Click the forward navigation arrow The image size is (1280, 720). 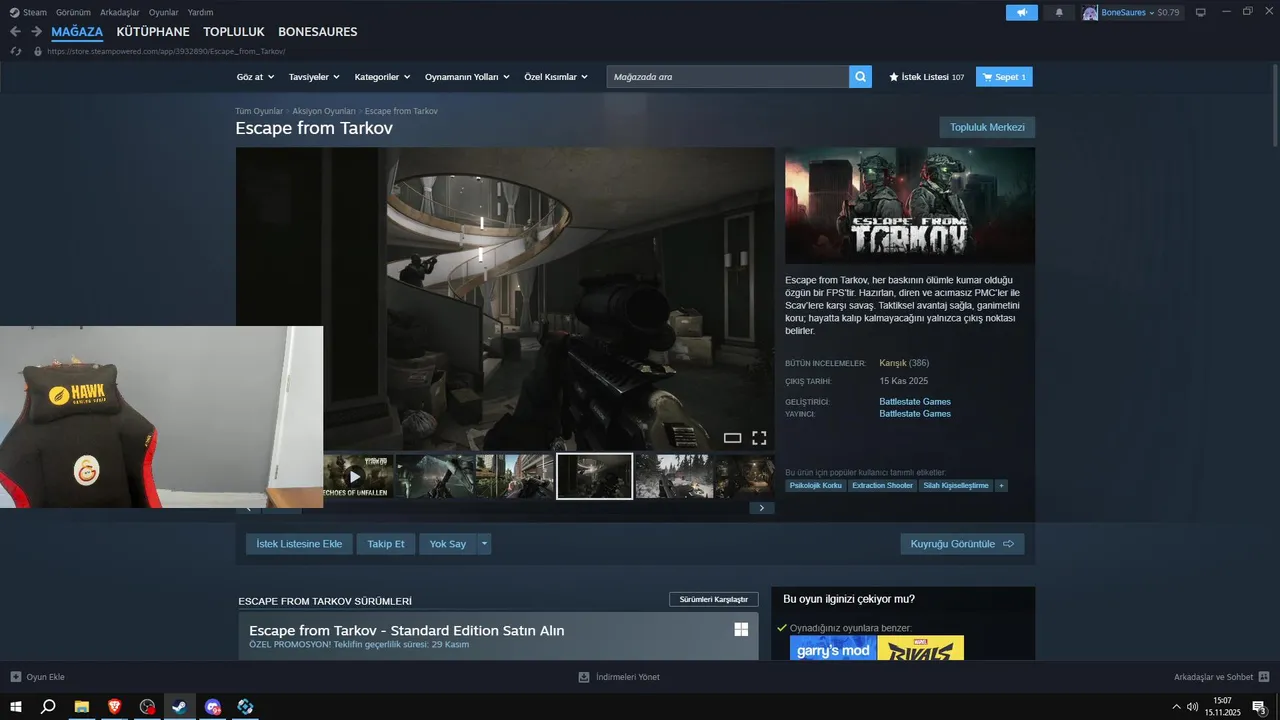tap(36, 32)
